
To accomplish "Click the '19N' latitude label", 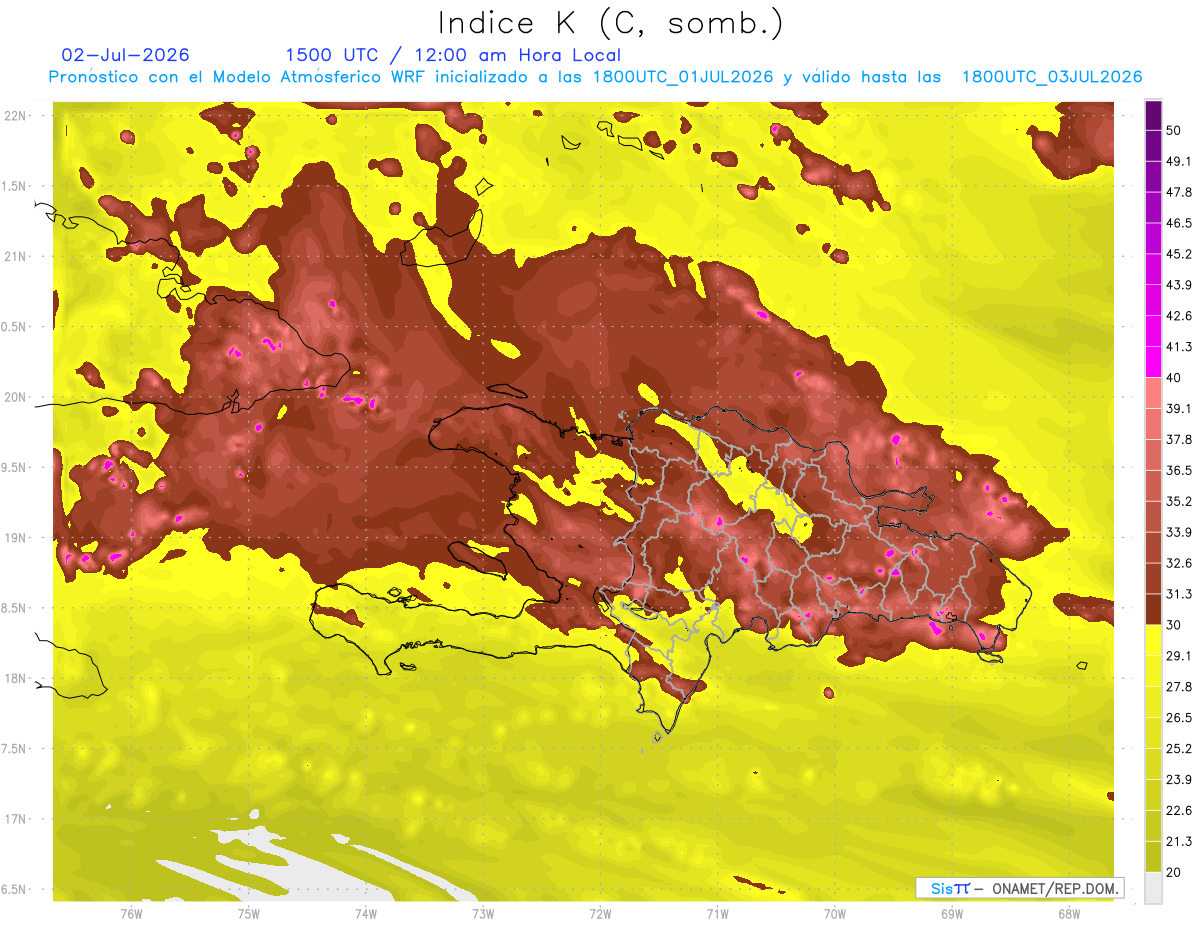I will click(17, 538).
